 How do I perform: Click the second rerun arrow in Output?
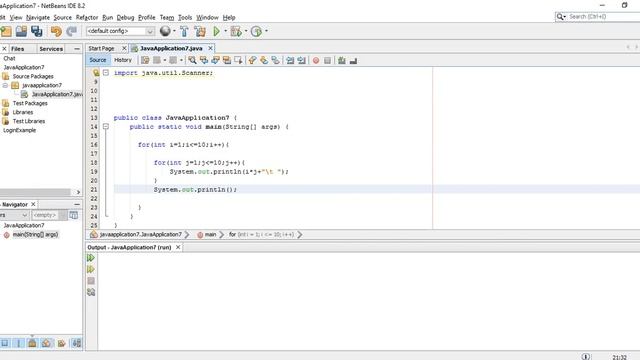[x=91, y=269]
